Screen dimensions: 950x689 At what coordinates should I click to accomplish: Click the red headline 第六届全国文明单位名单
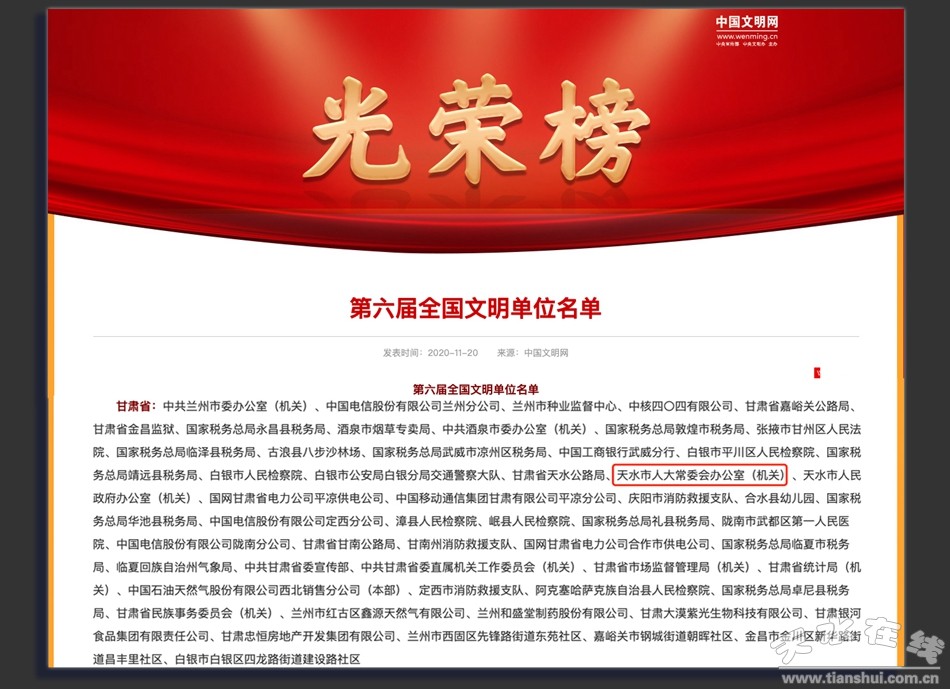click(x=475, y=307)
